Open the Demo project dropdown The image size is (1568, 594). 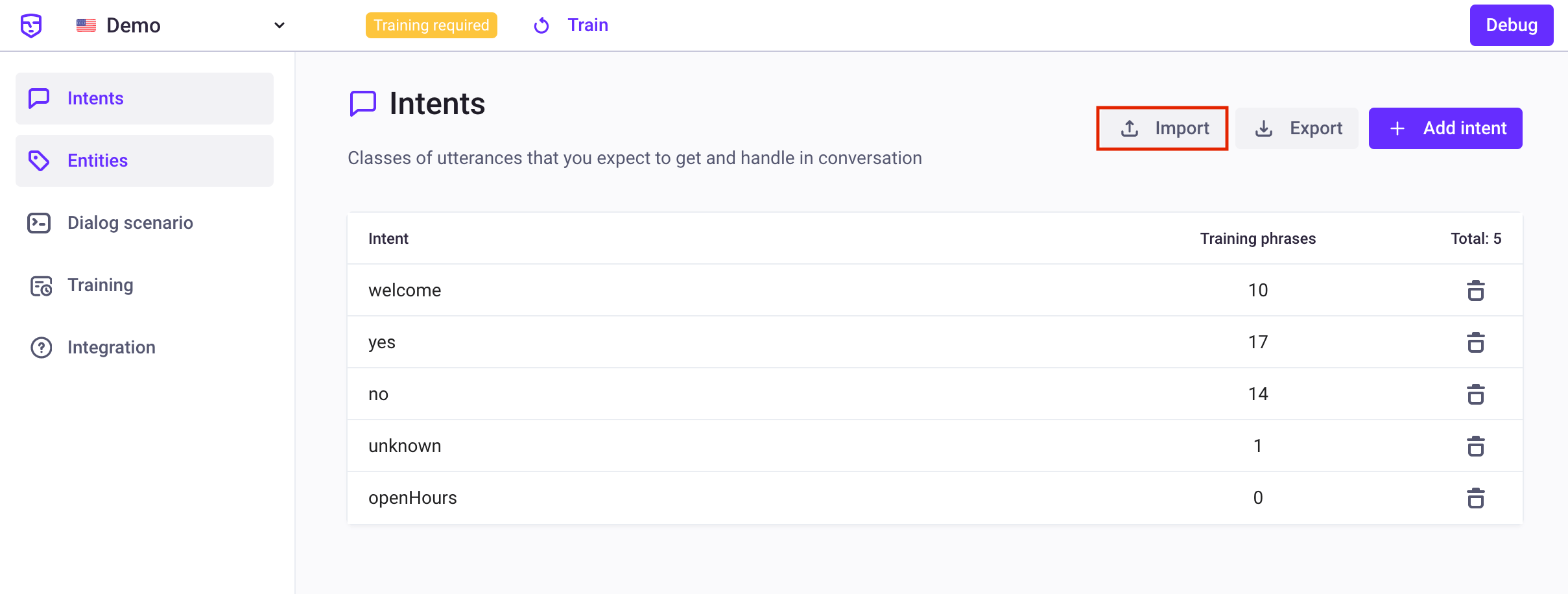pos(180,25)
